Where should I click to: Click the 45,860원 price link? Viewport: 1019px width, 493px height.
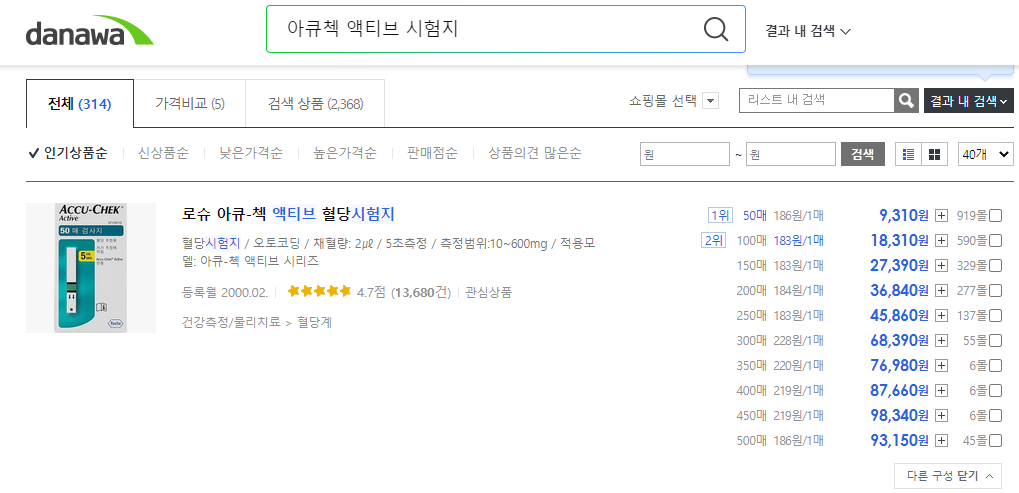899,315
